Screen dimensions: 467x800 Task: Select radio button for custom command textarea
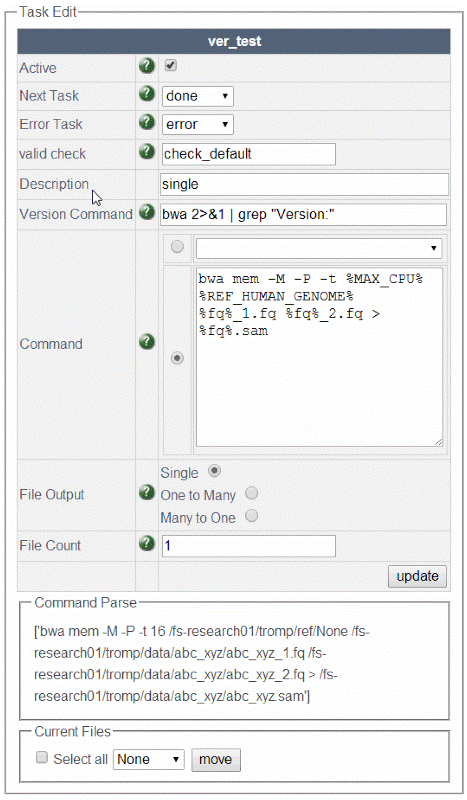pyautogui.click(x=177, y=358)
